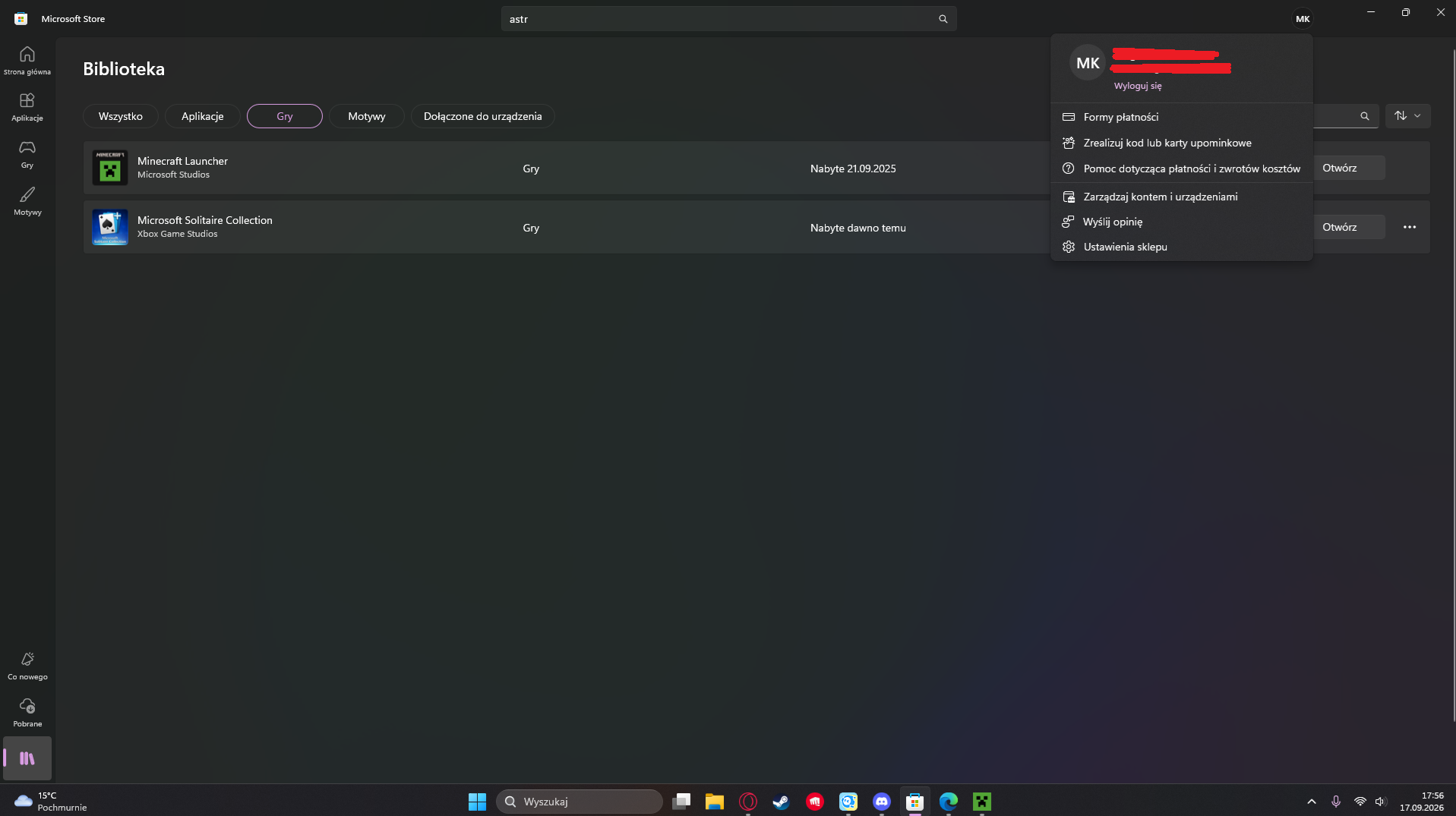Open Co nowego in sidebar
The height and width of the screenshot is (816, 1456).
pyautogui.click(x=27, y=666)
